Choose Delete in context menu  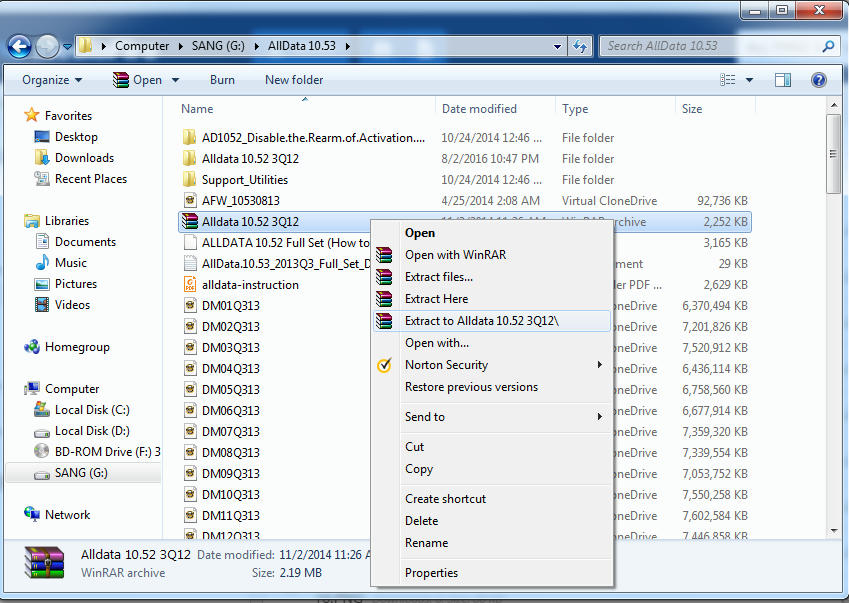tap(421, 521)
